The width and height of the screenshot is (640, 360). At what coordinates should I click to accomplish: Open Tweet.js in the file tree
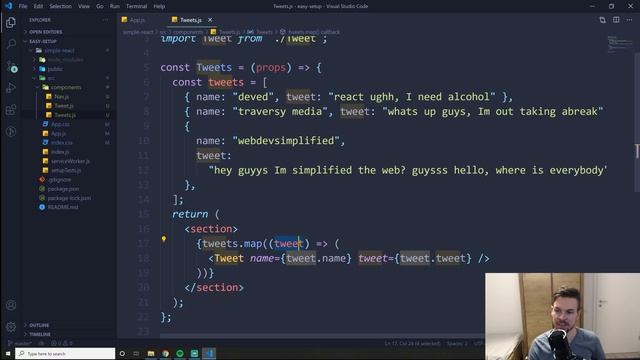(63, 106)
